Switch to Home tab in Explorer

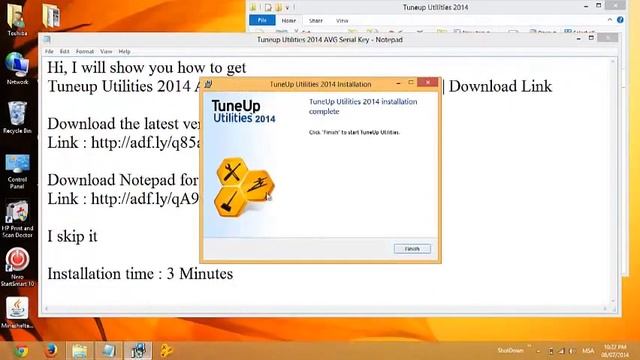(289, 20)
